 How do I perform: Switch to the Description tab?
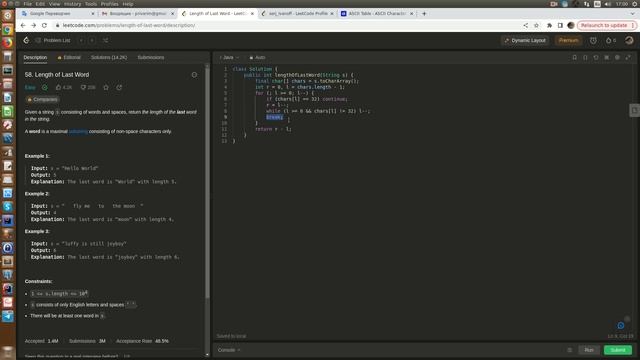[35, 58]
